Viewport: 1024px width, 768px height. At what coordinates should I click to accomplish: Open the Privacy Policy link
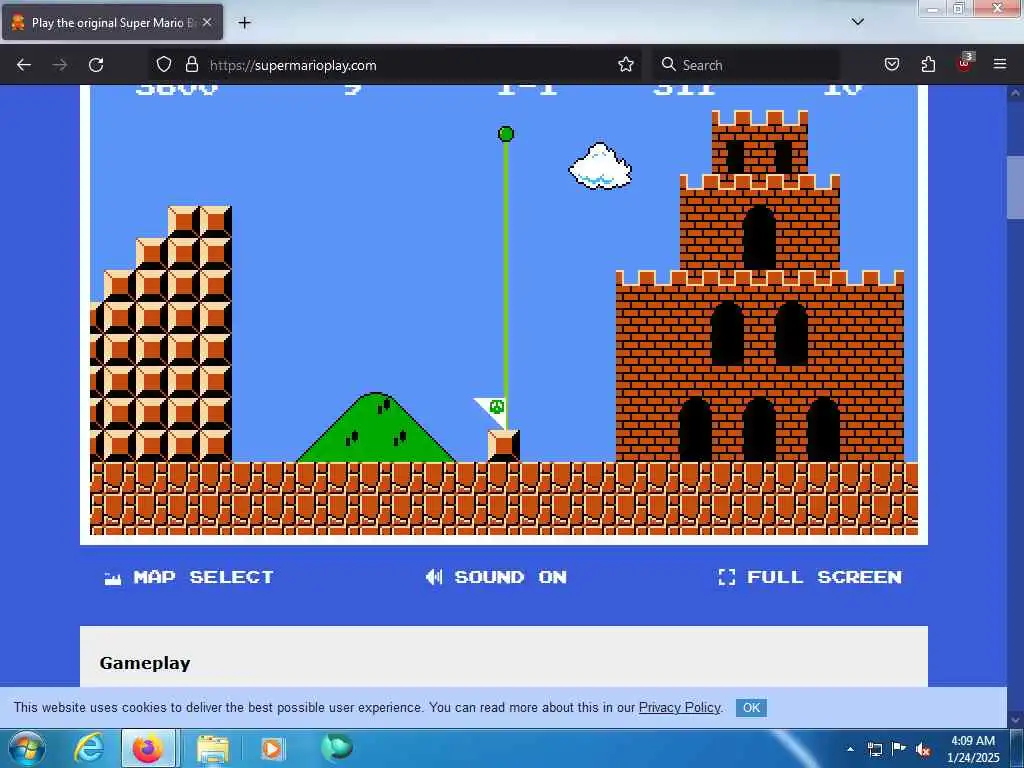679,707
